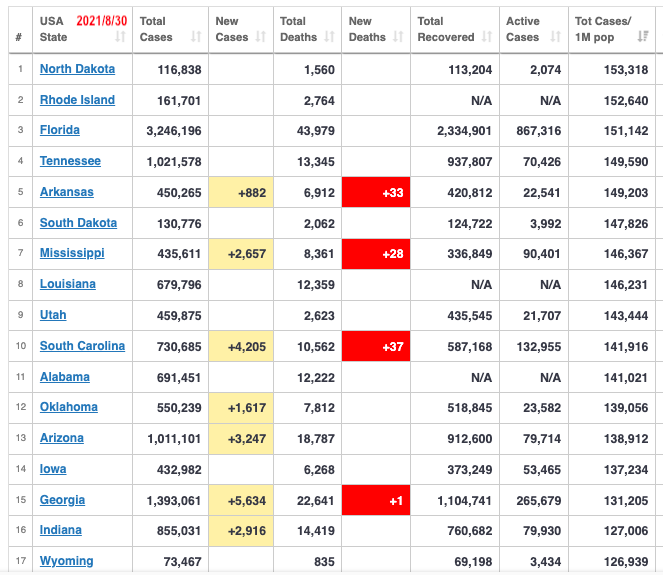The width and height of the screenshot is (663, 575).
Task: Sort by Total Deaths column arrows
Action: click(329, 37)
